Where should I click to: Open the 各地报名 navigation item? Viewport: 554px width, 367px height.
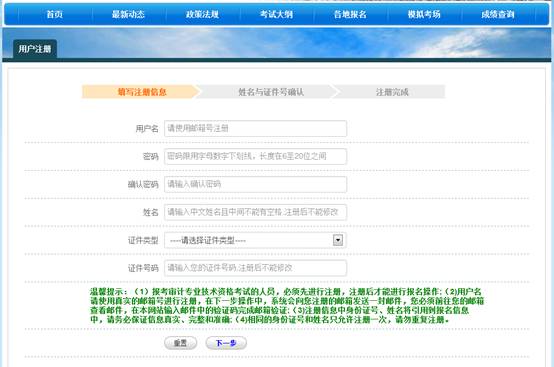[x=350, y=14]
